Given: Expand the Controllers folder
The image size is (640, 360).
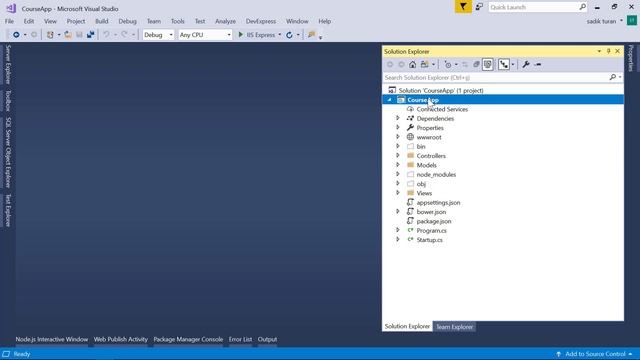Looking at the screenshot, I should tap(398, 156).
